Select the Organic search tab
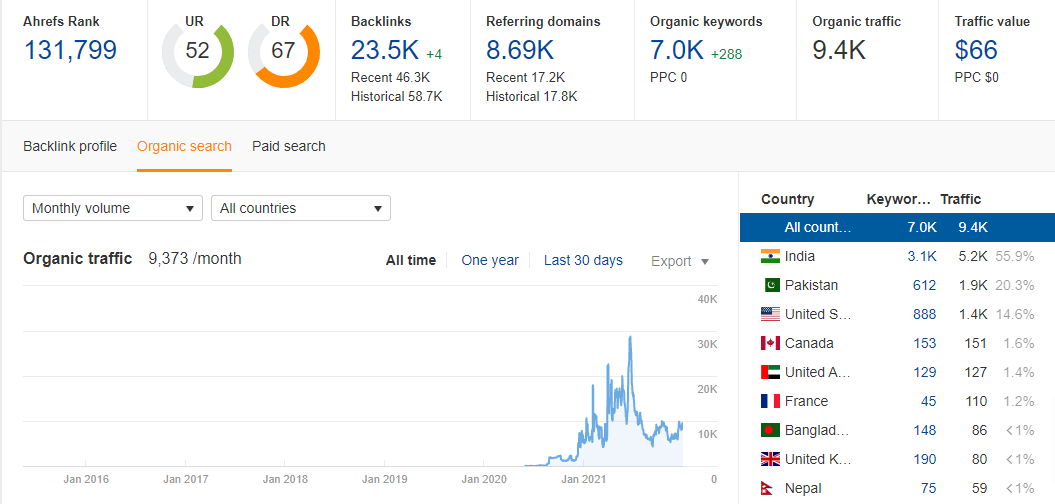The width and height of the screenshot is (1055, 504). [x=184, y=146]
